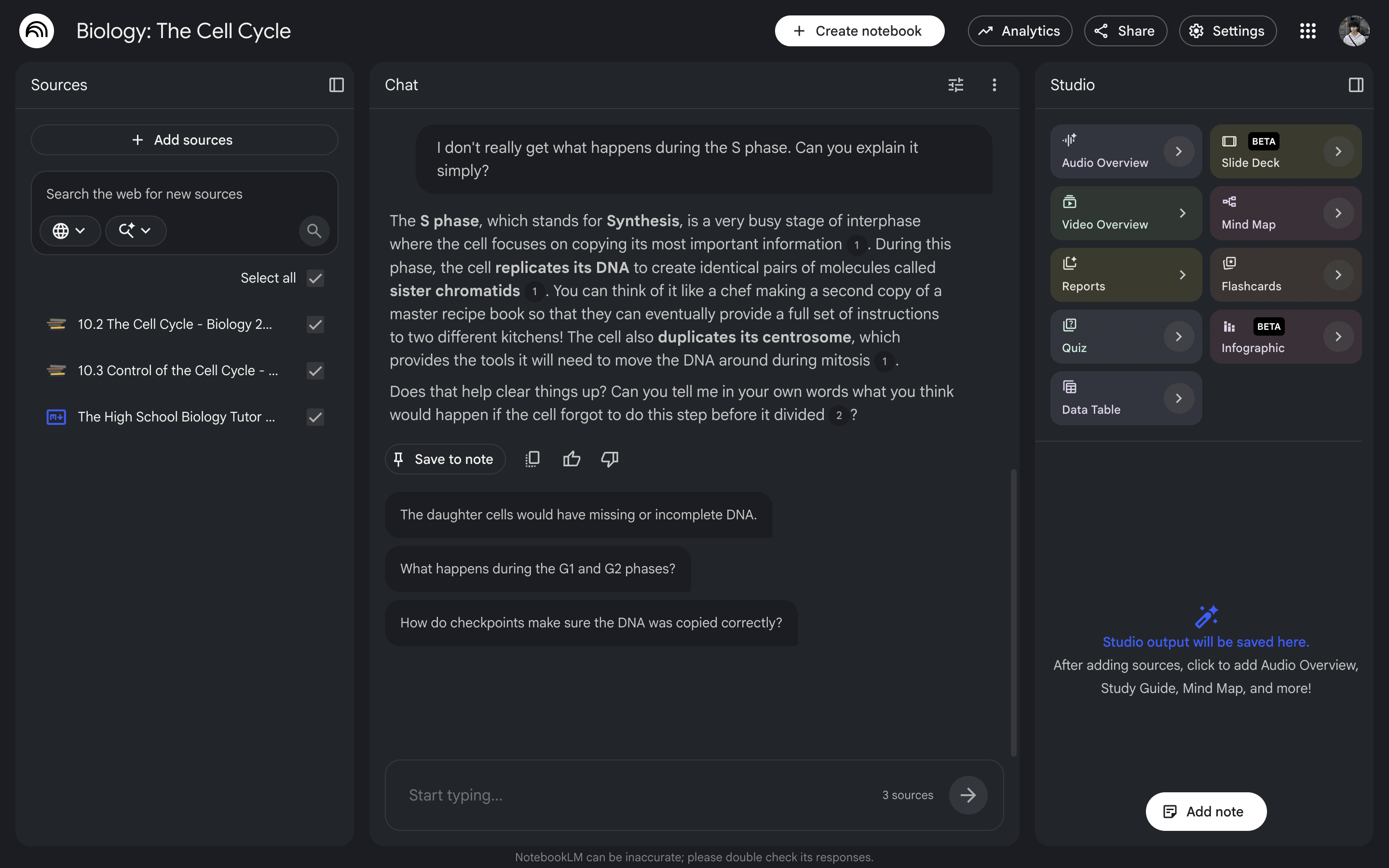
Task: Collapse the Studio panel icon
Action: (x=1356, y=85)
